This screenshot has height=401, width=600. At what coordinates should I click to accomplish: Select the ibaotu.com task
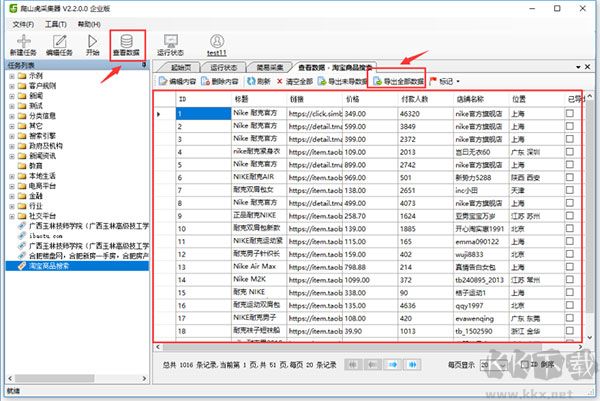point(45,236)
